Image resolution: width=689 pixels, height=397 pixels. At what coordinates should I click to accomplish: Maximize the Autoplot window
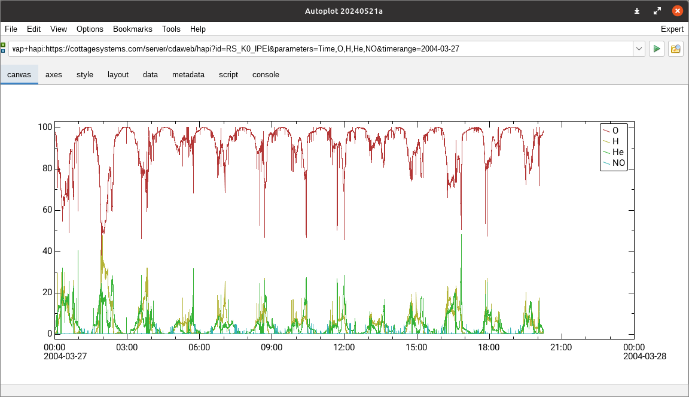pyautogui.click(x=657, y=11)
